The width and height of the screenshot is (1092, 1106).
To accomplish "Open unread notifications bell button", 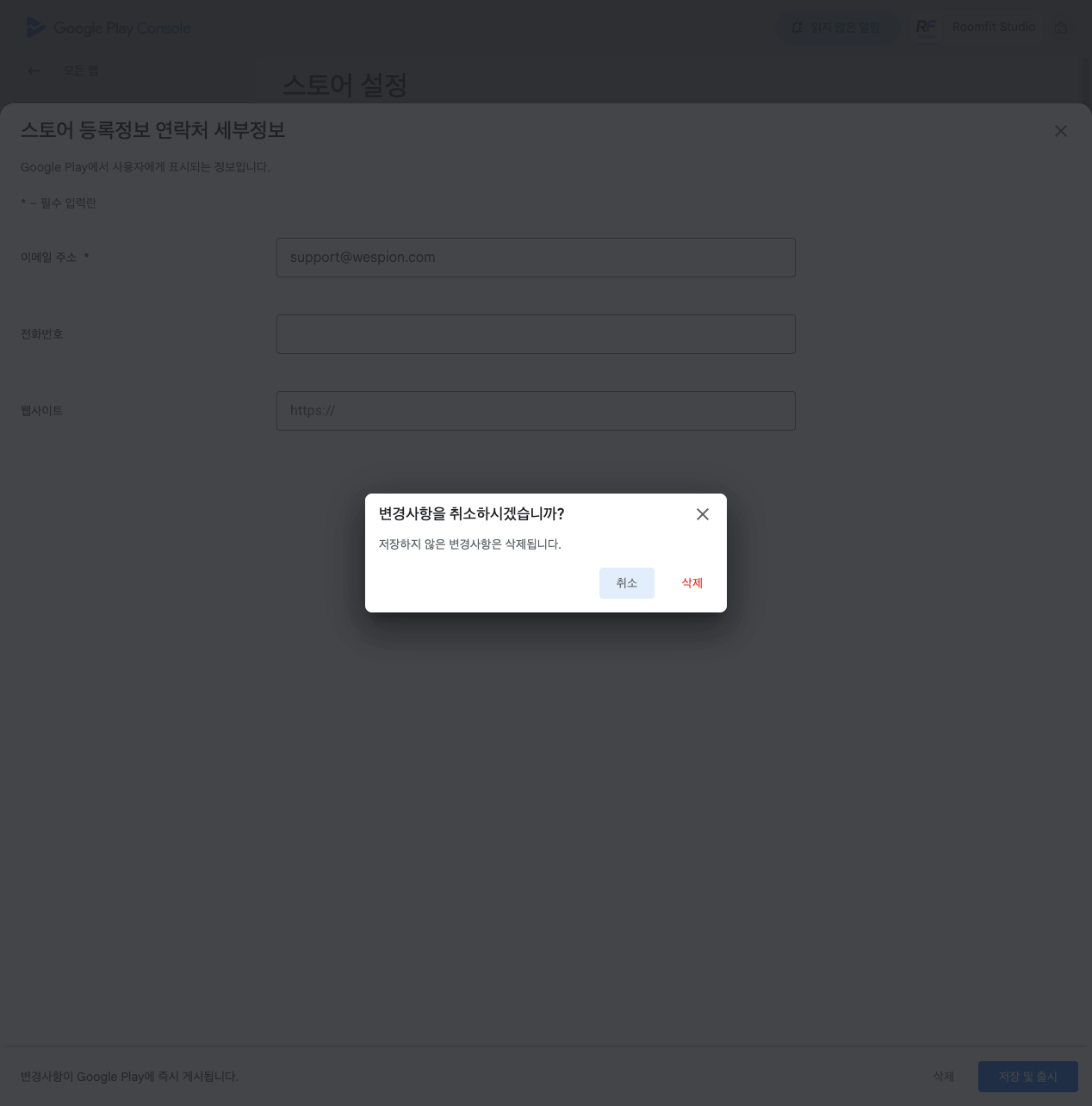I will 836,28.
